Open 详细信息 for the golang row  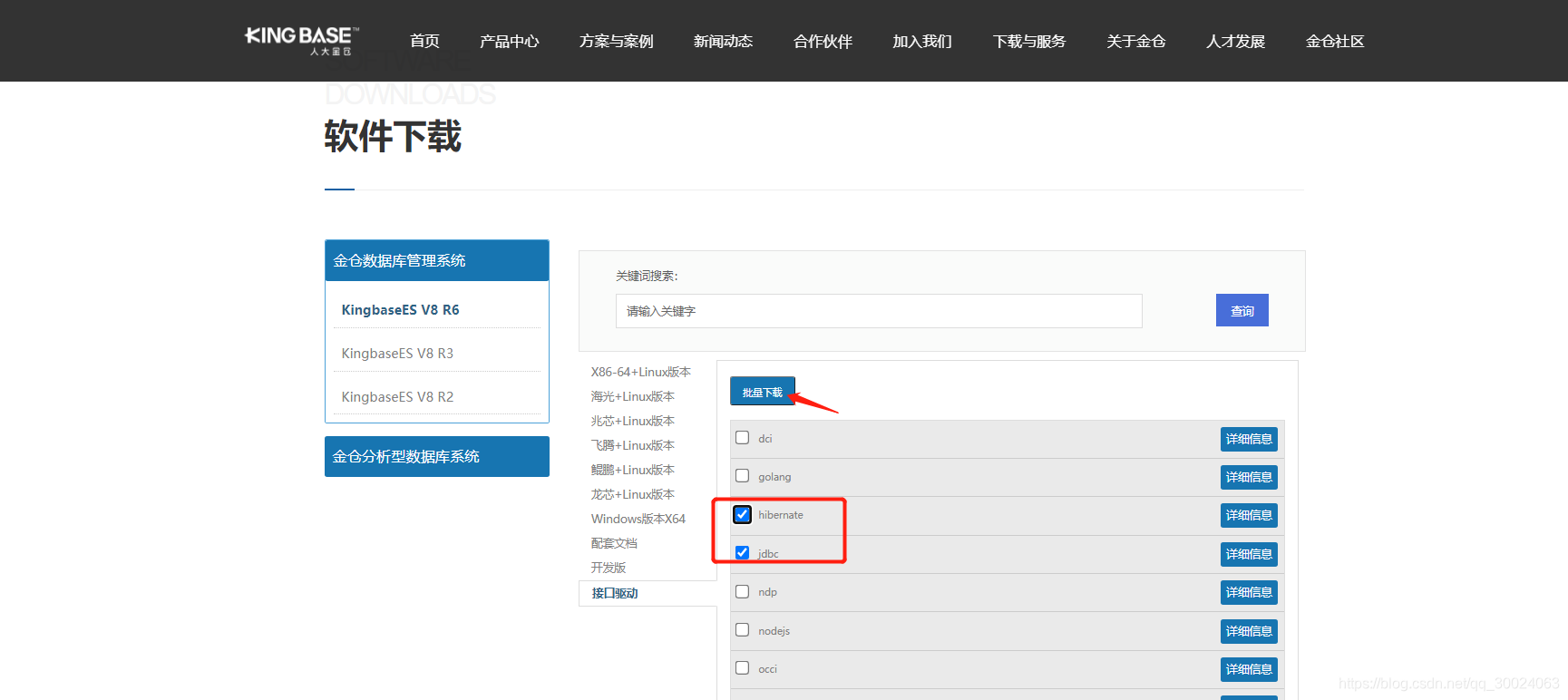click(1249, 477)
